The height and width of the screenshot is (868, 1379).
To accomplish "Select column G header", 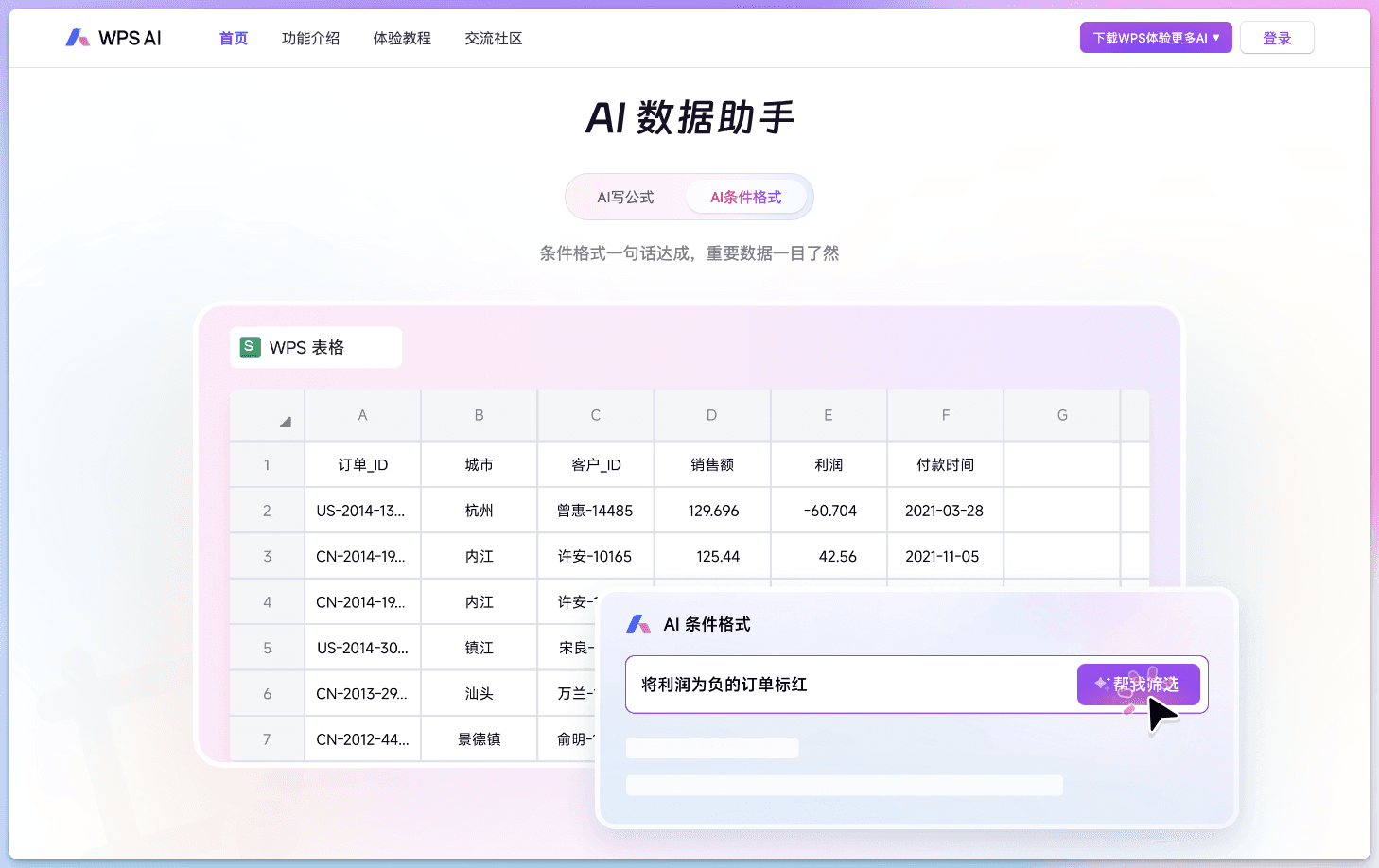I will [1062, 415].
